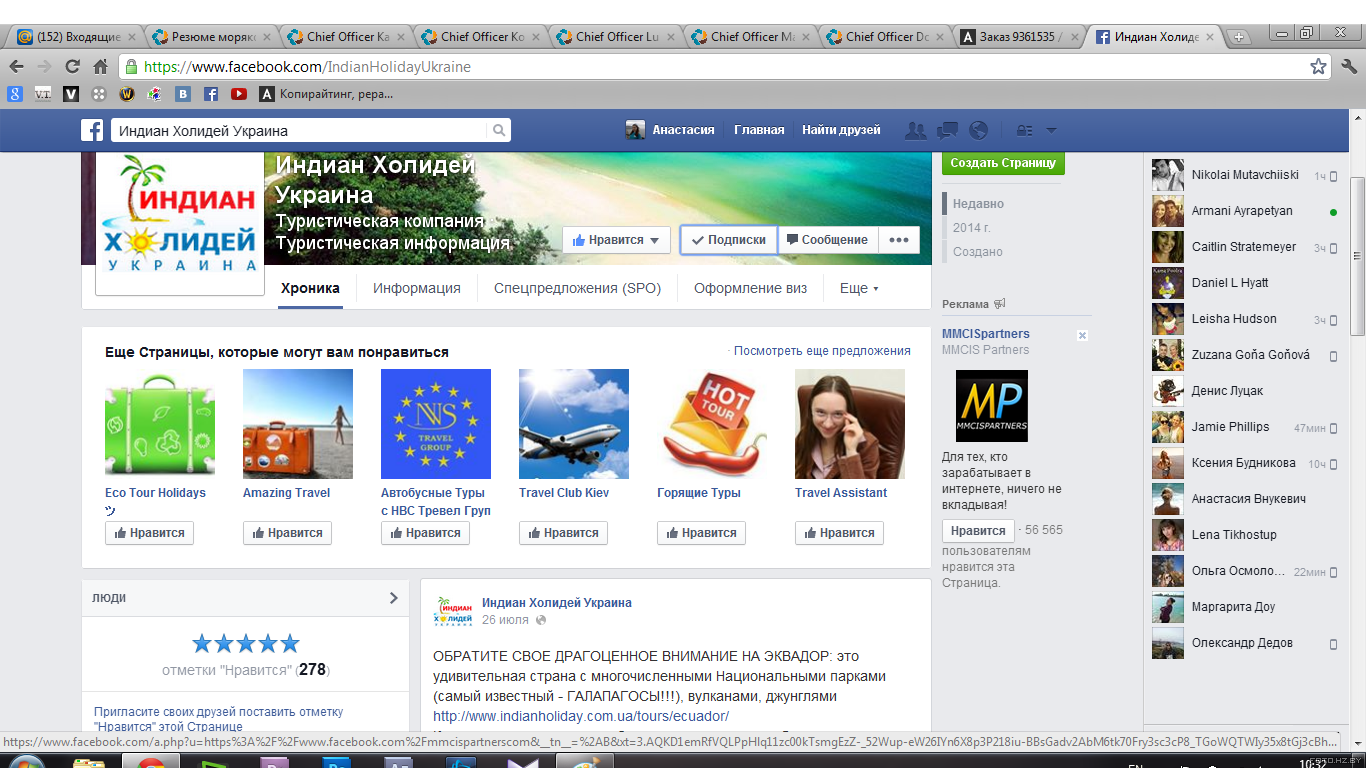The height and width of the screenshot is (768, 1366).
Task: Like Travel Club Kiev page
Action: point(563,533)
